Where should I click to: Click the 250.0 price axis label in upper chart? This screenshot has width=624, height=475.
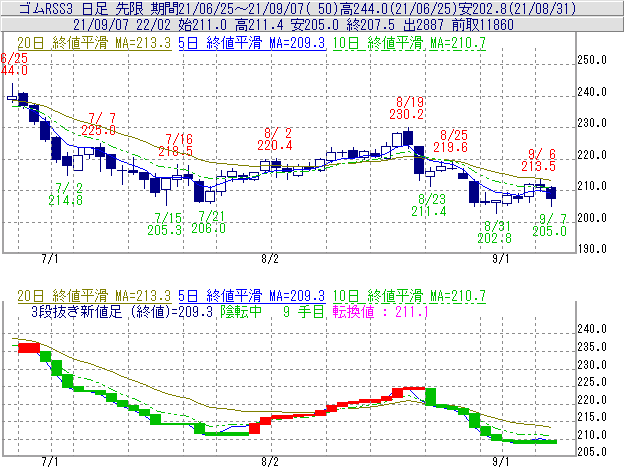(x=592, y=60)
